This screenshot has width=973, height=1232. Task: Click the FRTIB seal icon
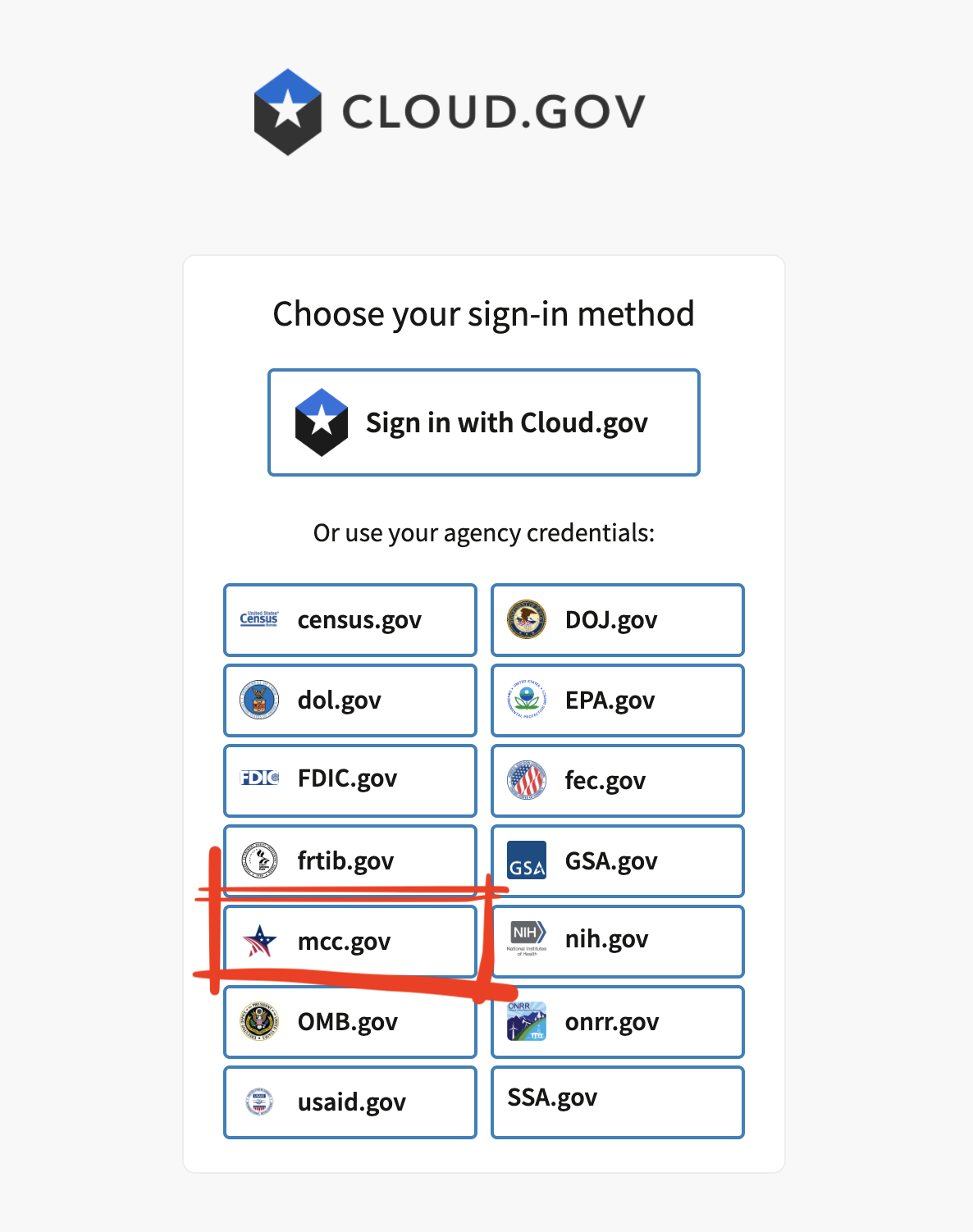[x=259, y=860]
